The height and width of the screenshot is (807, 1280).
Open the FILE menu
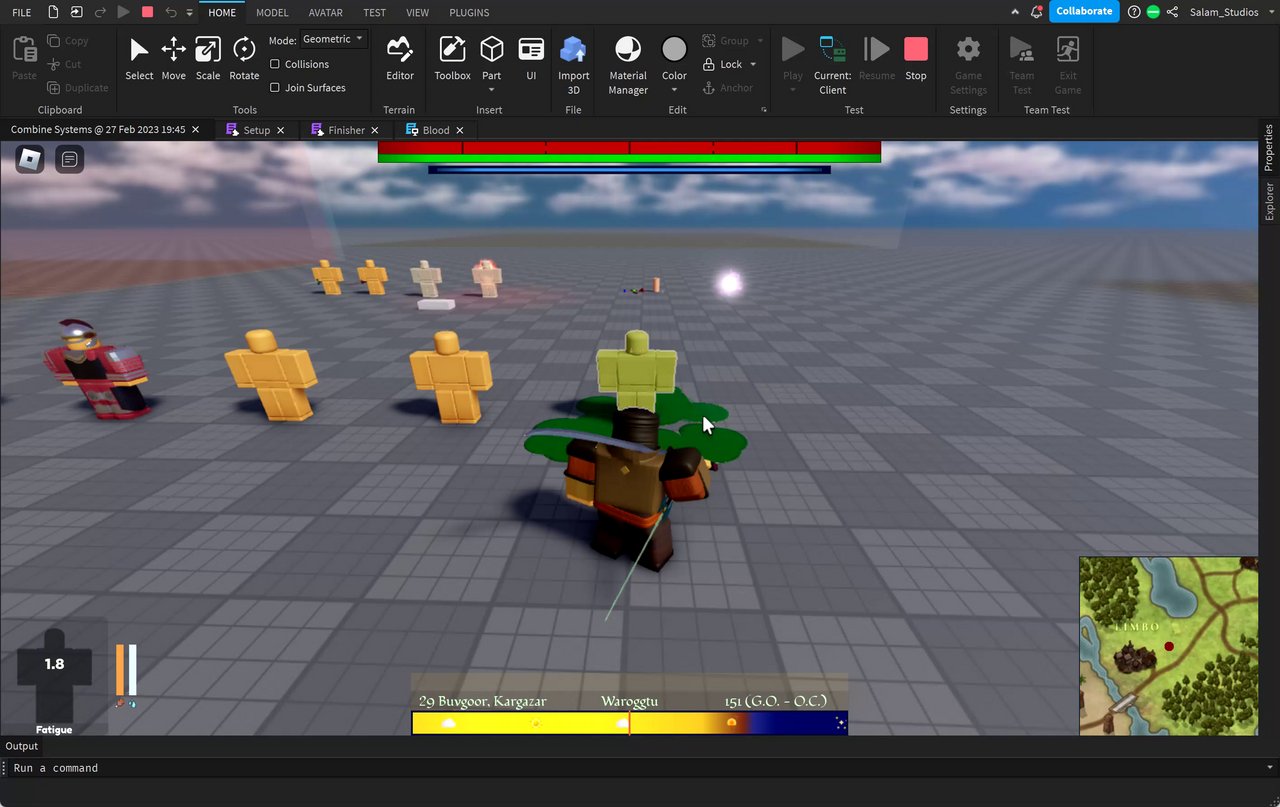(x=21, y=12)
